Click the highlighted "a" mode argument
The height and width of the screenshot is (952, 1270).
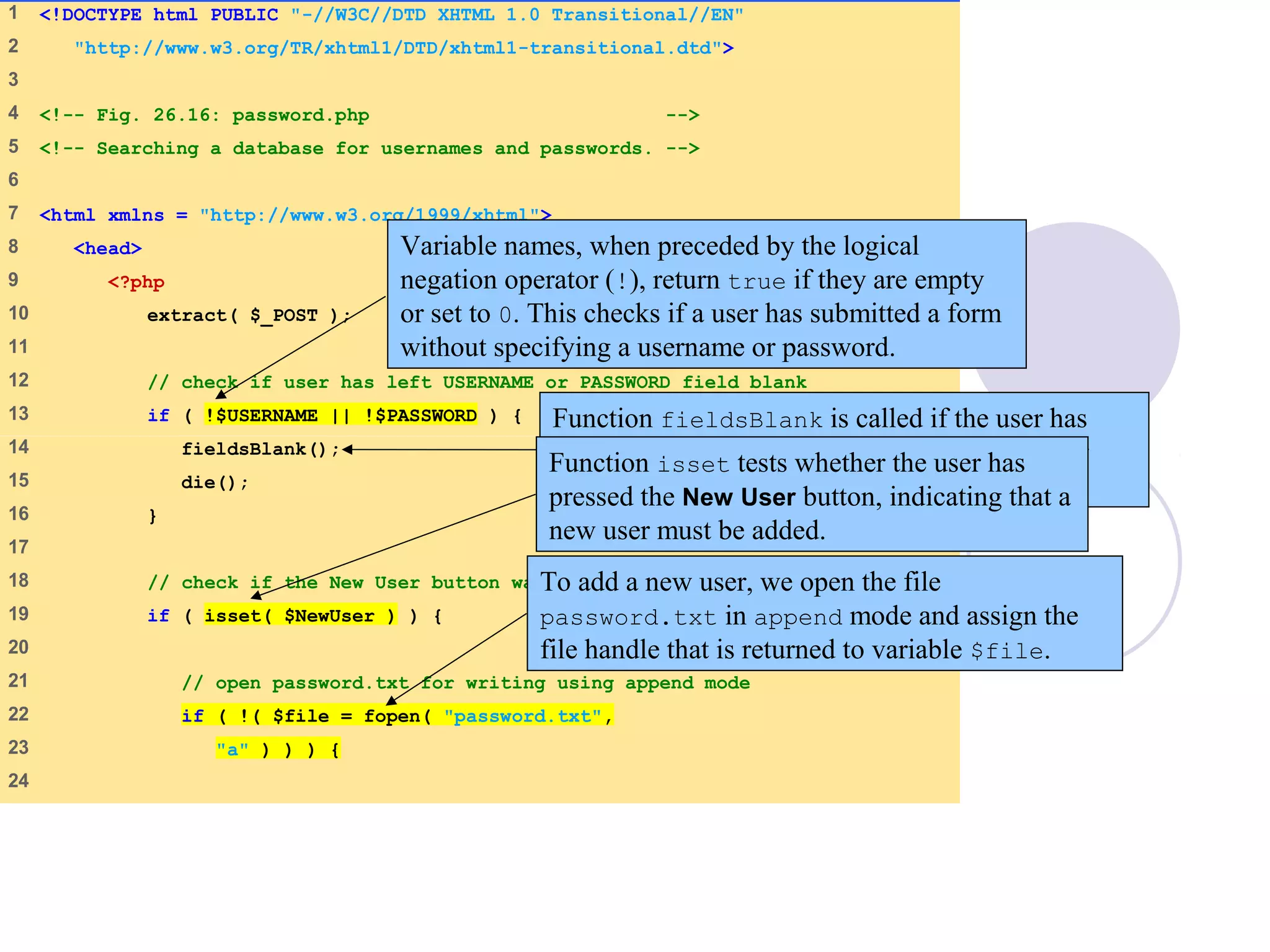coord(233,750)
